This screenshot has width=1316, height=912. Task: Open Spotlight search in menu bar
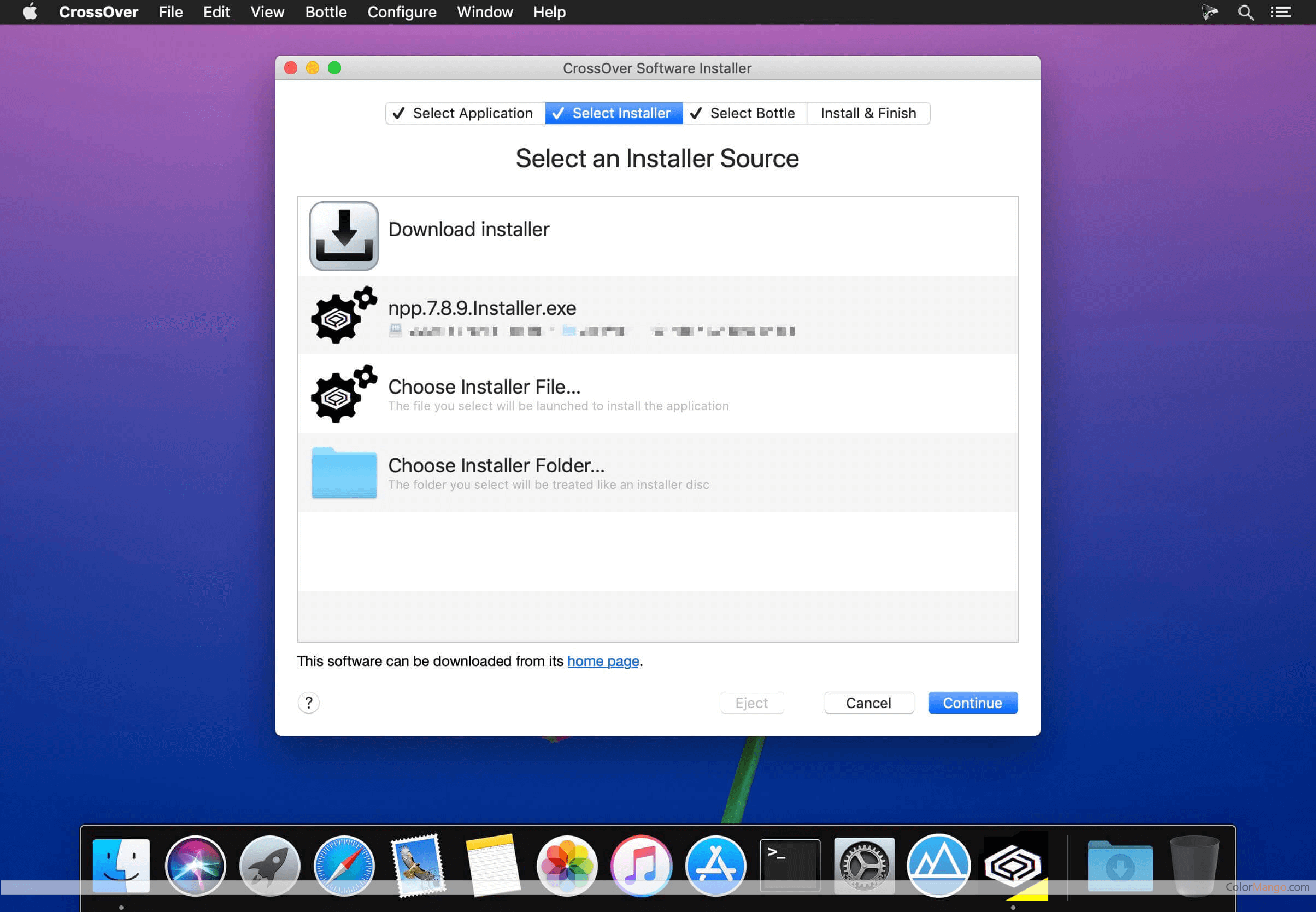[1245, 12]
